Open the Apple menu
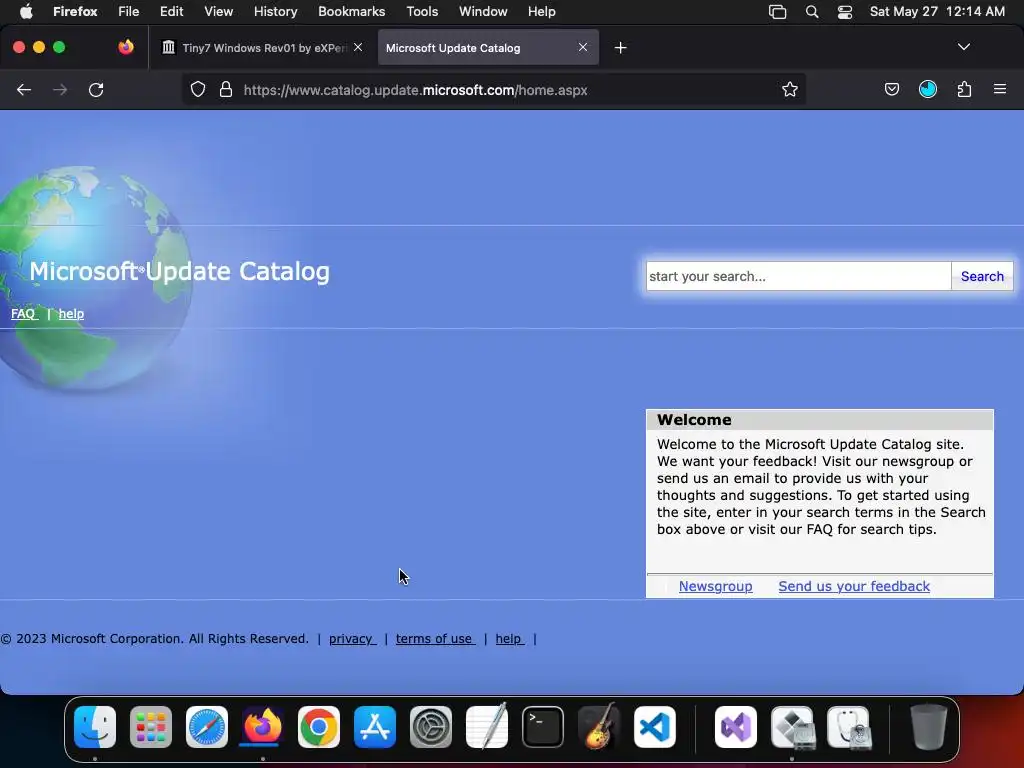Screen dimensions: 1024x768 (26, 12)
